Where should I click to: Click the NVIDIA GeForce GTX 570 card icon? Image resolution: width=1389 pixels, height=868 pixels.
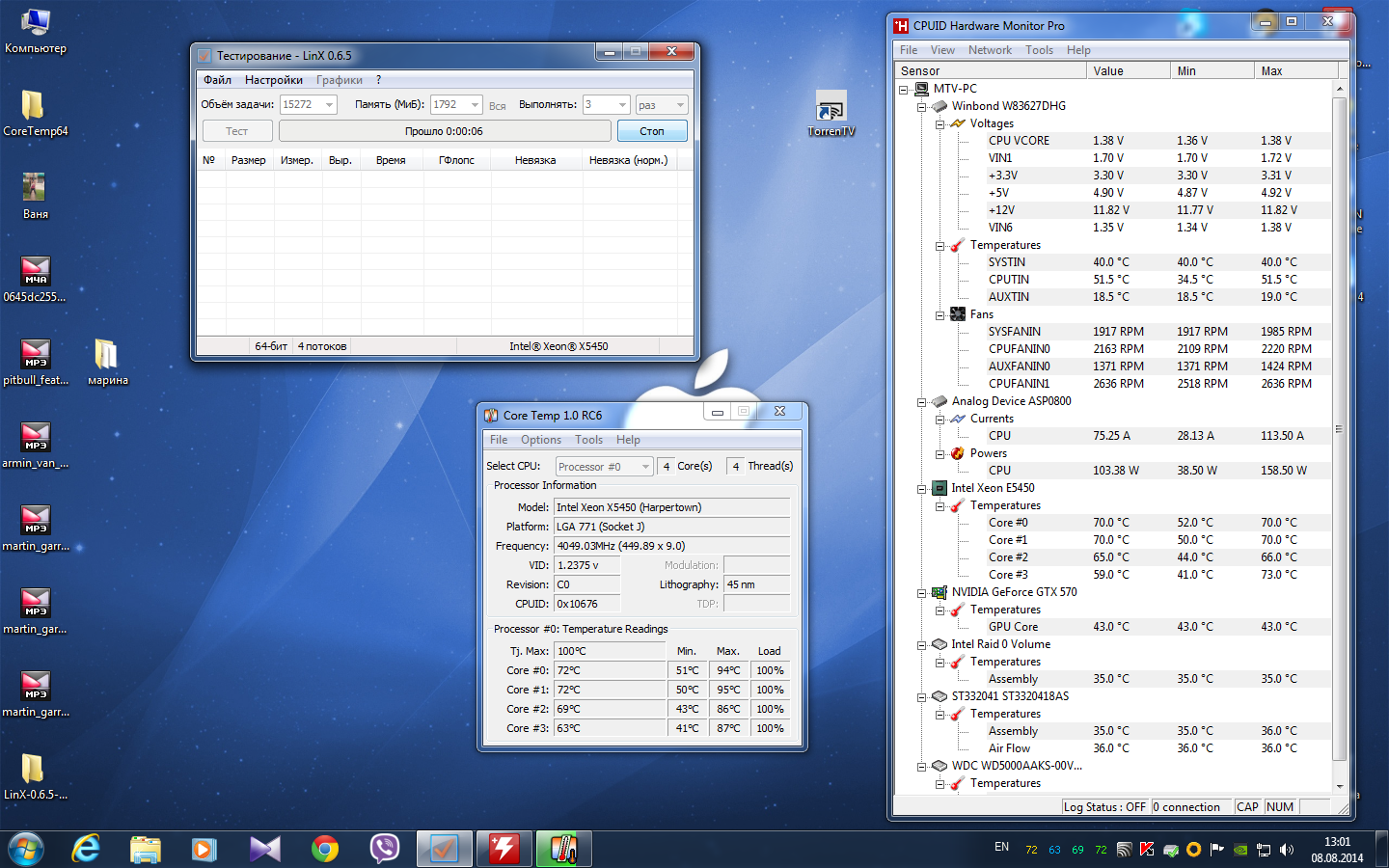pyautogui.click(x=940, y=592)
